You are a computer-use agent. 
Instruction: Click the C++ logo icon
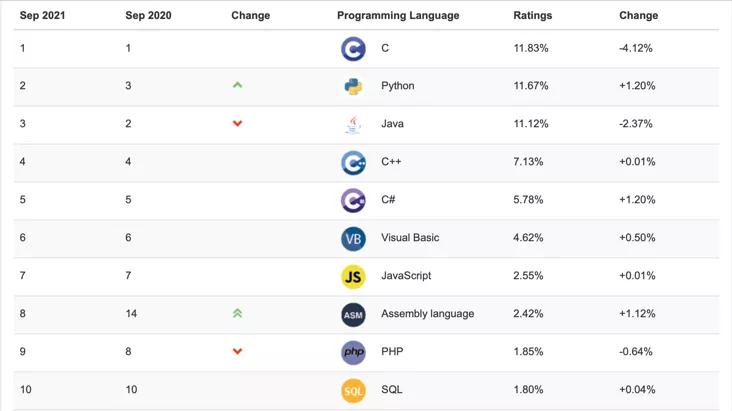(353, 162)
